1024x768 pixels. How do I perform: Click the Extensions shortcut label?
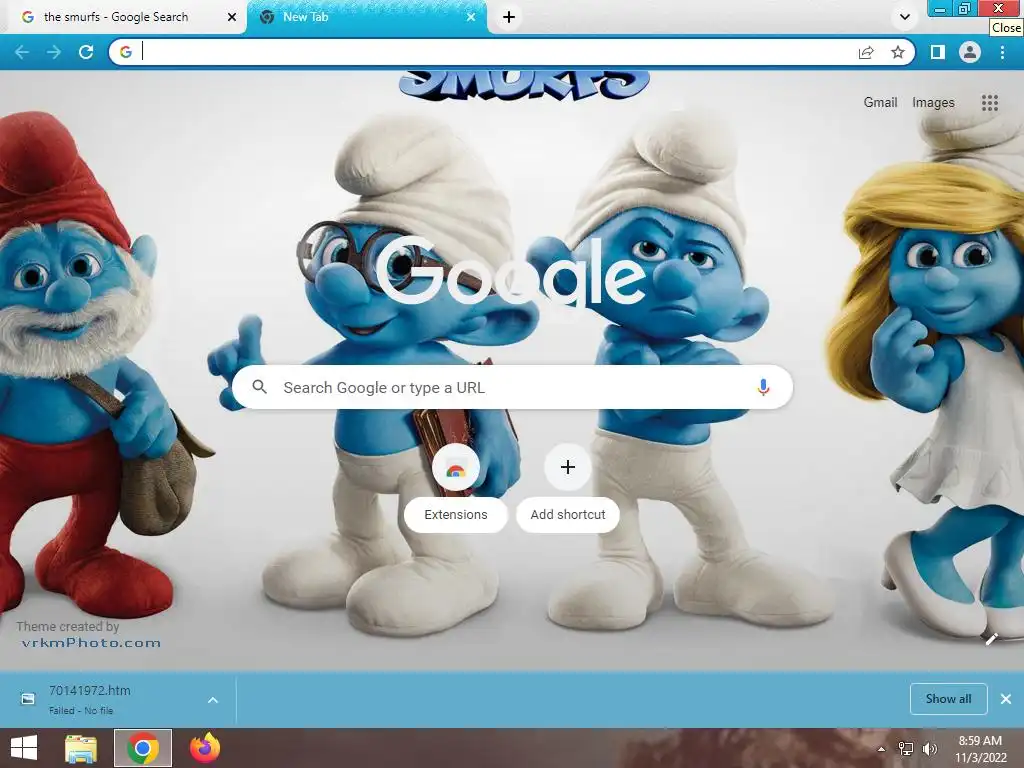(x=456, y=515)
